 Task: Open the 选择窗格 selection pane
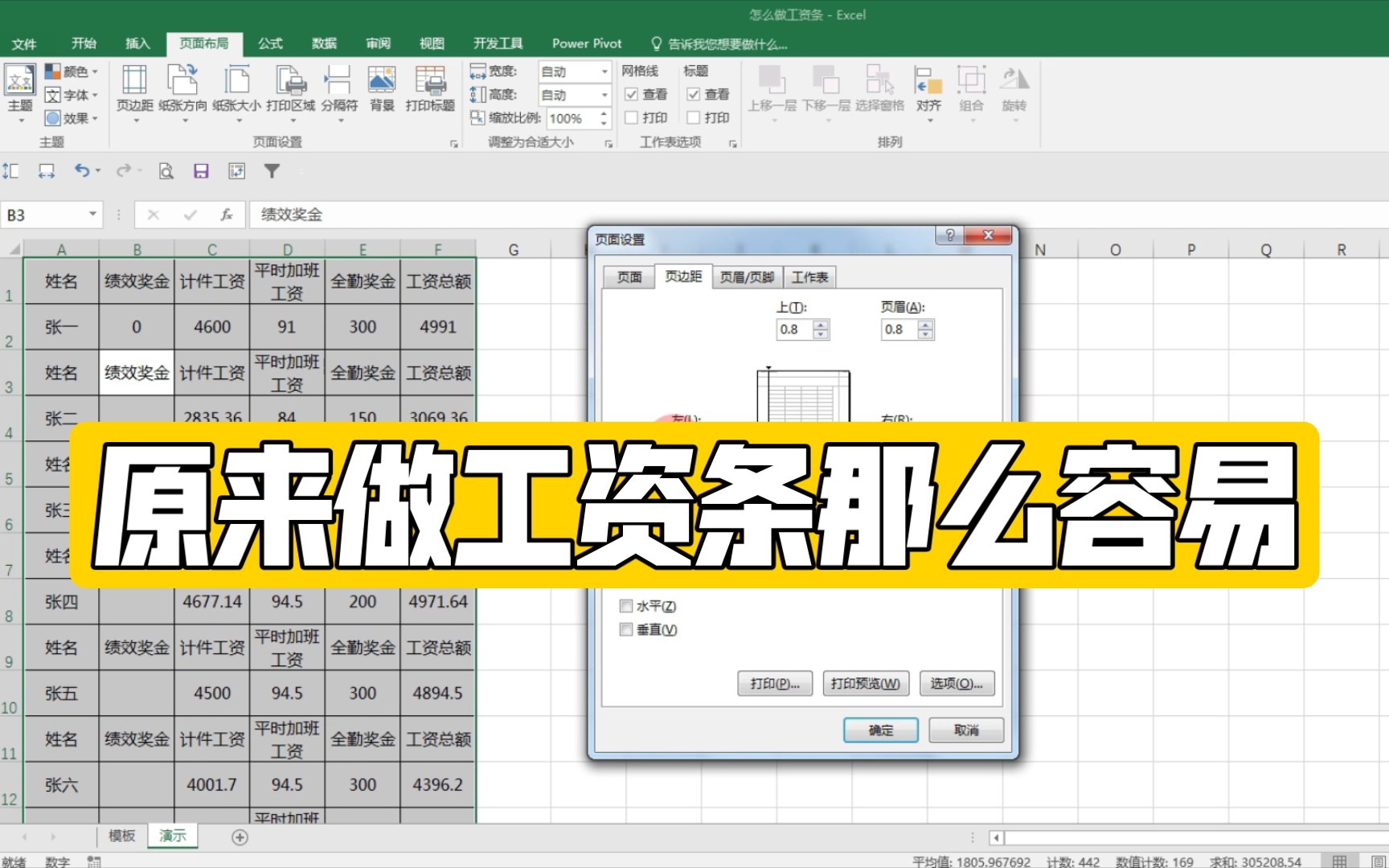tap(879, 88)
